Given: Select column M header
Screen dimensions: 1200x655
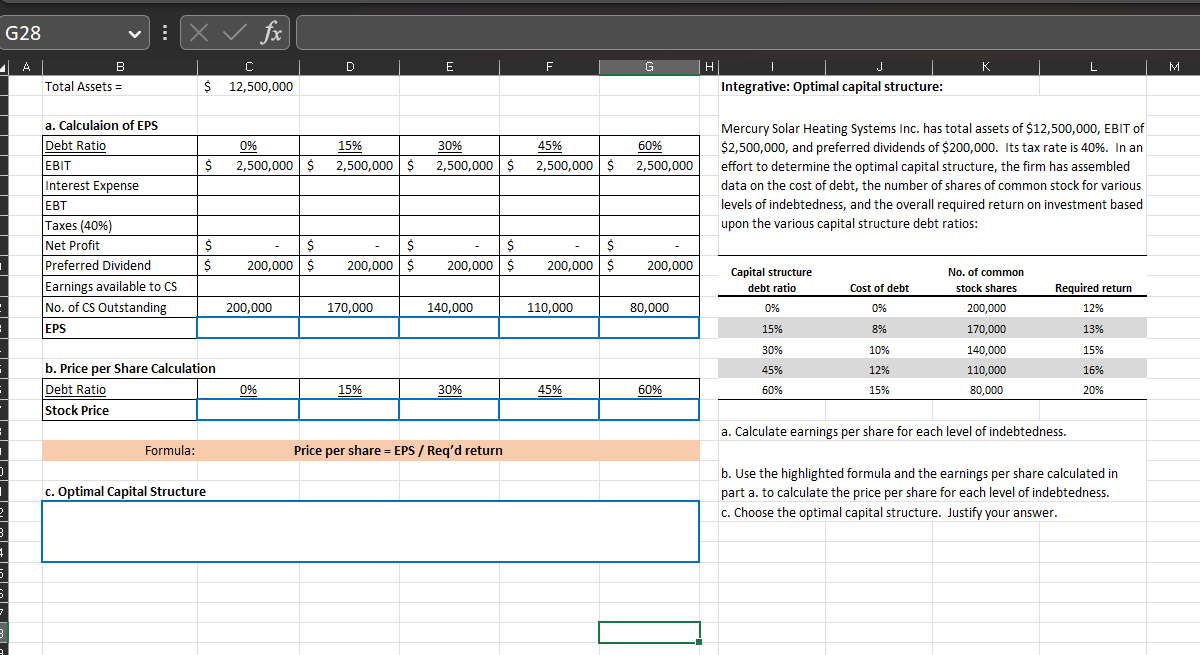Looking at the screenshot, I should [x=1173, y=67].
